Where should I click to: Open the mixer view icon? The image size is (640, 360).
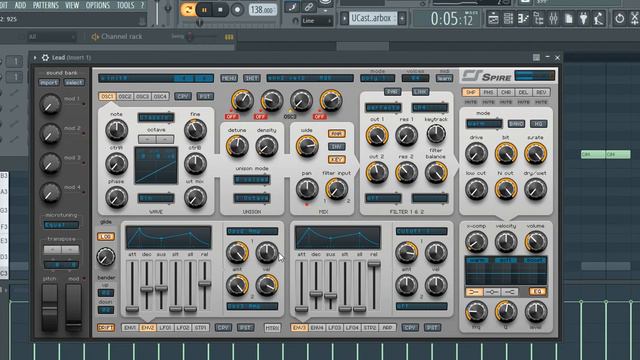click(x=553, y=19)
